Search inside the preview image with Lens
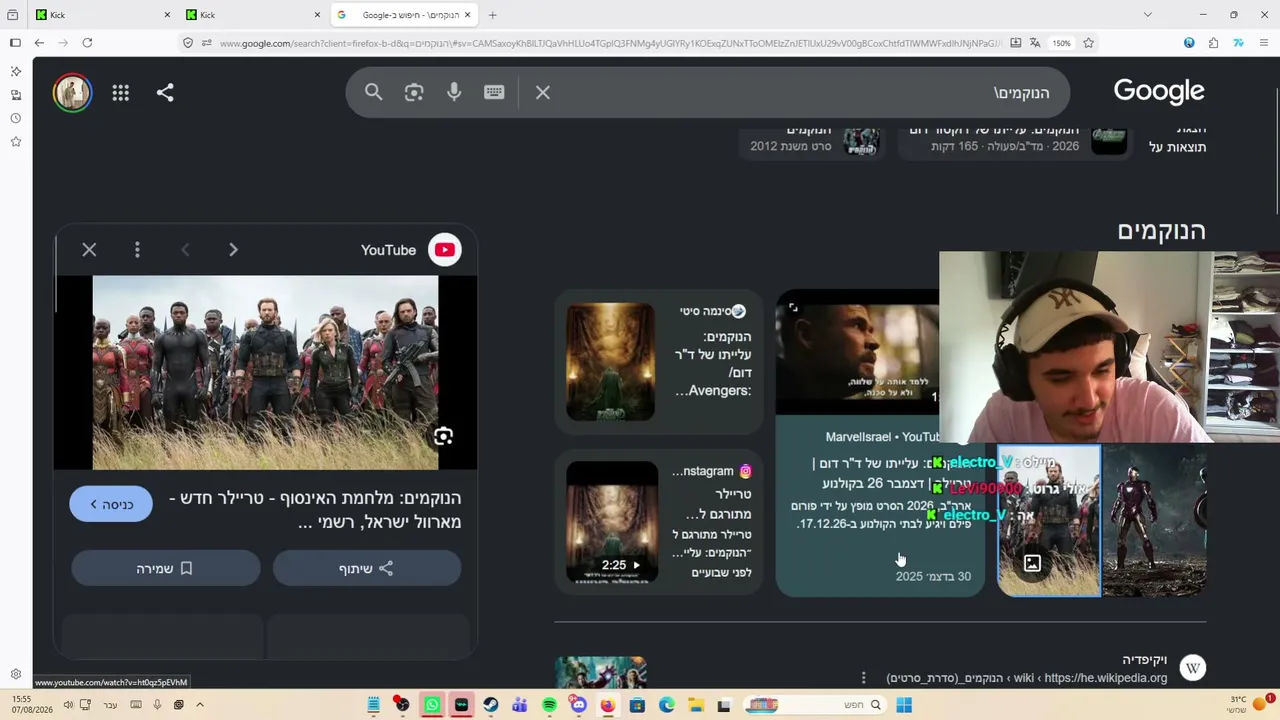Image resolution: width=1280 pixels, height=720 pixels. (443, 437)
